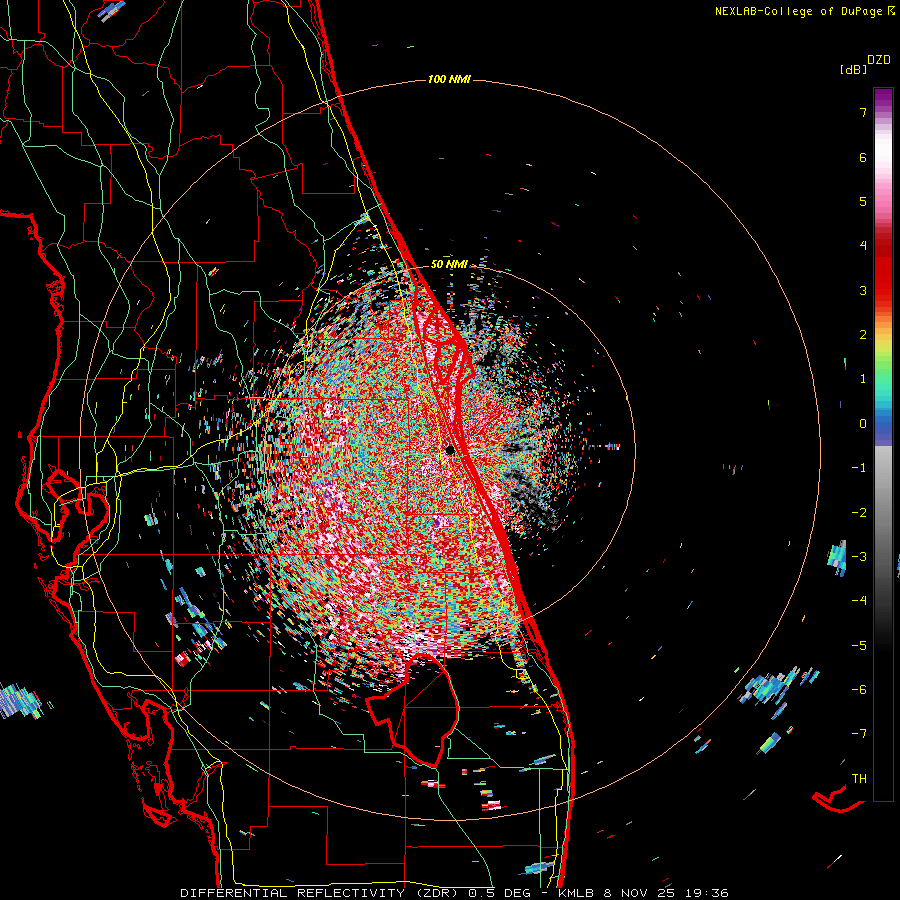Click the [dB] unit label
900x900 pixels.
[854, 69]
